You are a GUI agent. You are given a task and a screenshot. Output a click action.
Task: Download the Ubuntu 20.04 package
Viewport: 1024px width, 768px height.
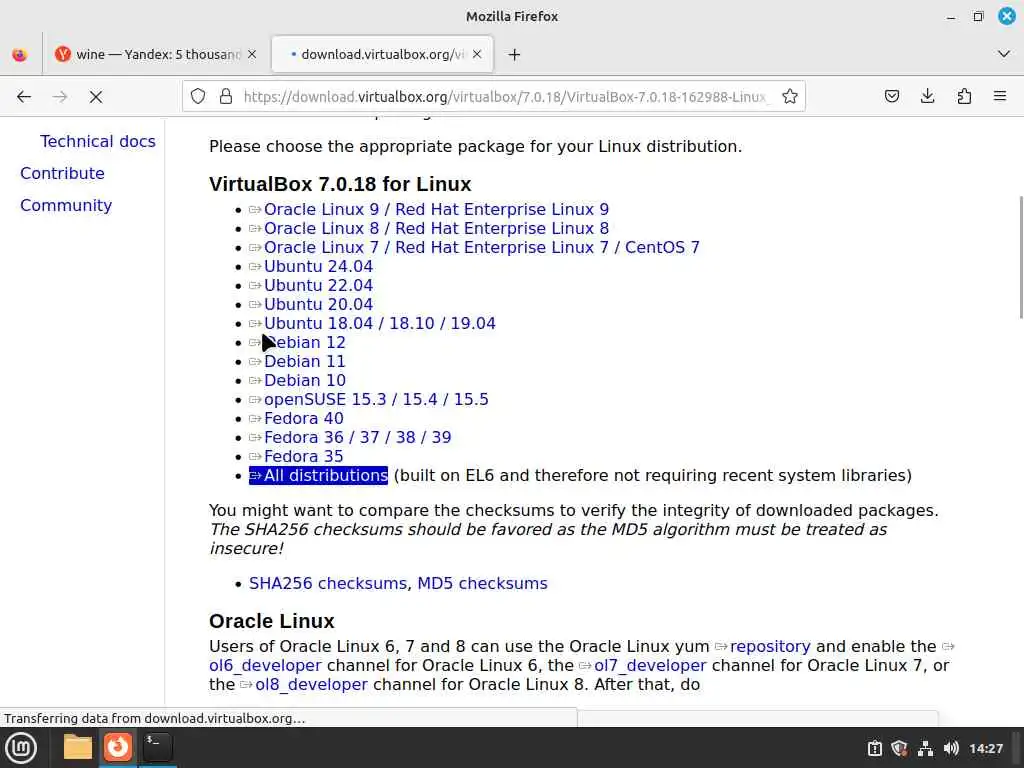click(318, 304)
